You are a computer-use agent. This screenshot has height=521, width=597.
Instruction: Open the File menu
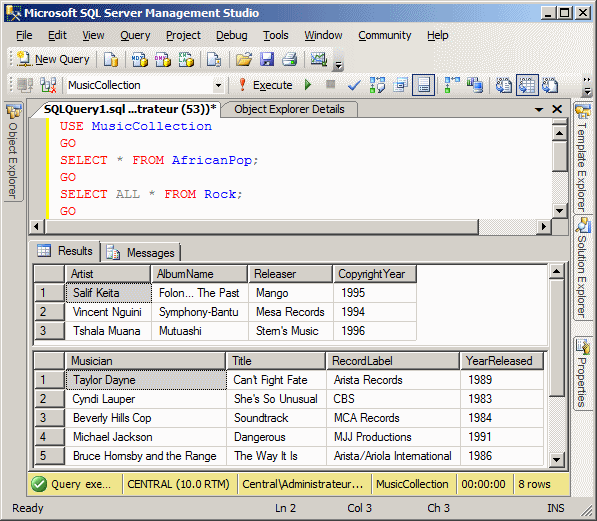point(24,35)
